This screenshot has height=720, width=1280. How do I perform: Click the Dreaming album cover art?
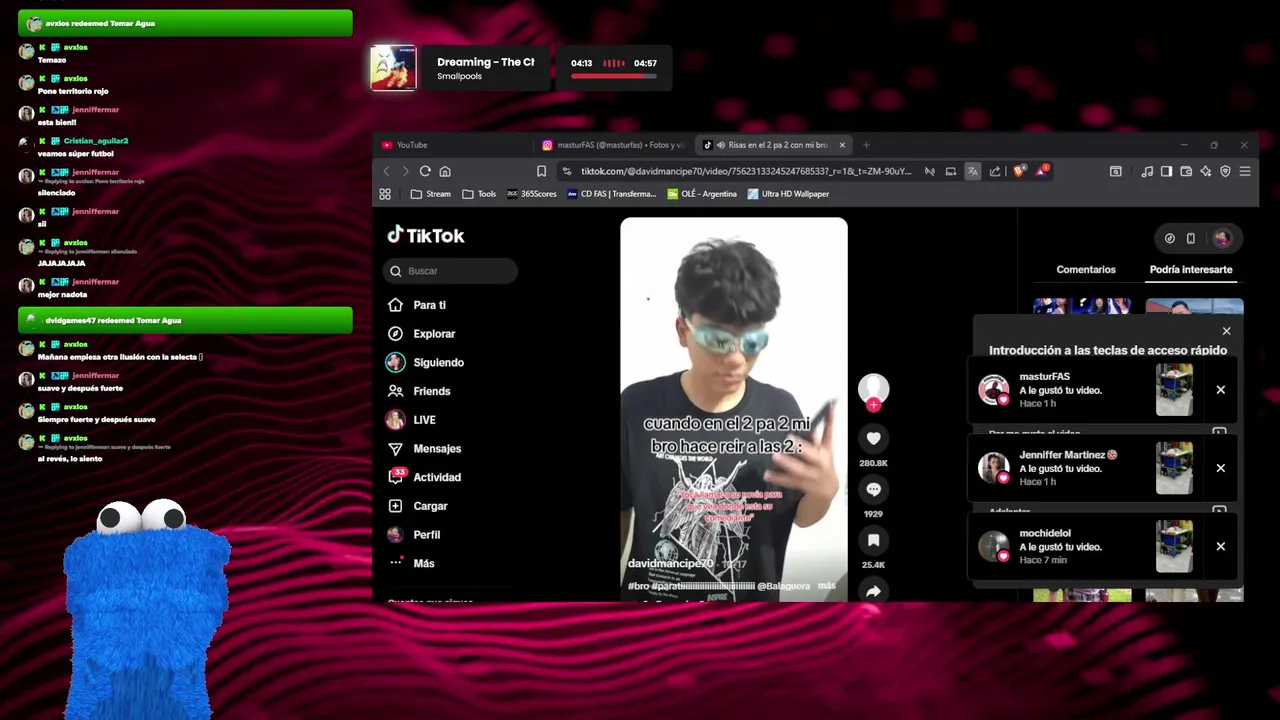pos(393,68)
